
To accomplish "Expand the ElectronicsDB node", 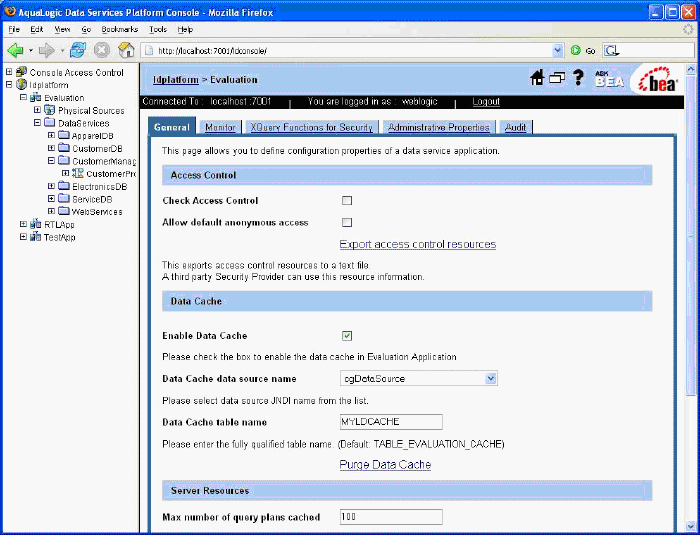I will [51, 186].
